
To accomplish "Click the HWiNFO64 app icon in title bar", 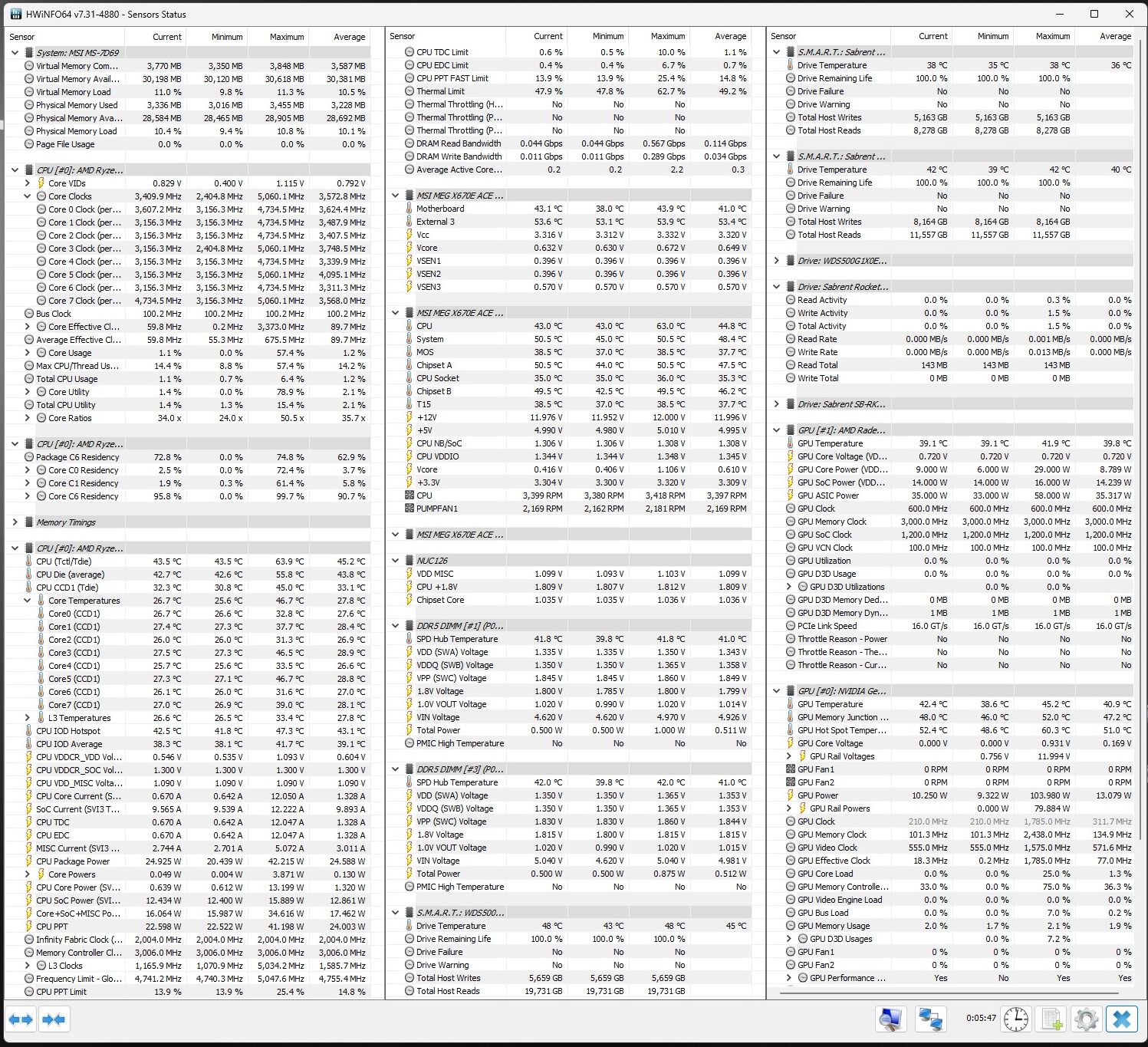I will pos(16,14).
